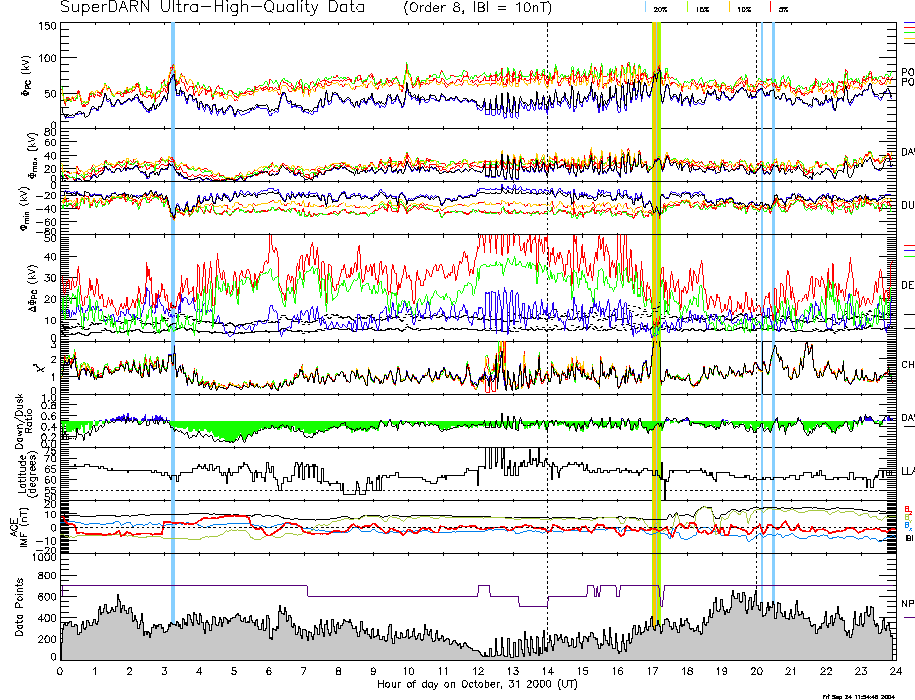Screen dimensions: 915x700
Task: Select the light blue marker bar near hour 3
Action: tap(173, 323)
